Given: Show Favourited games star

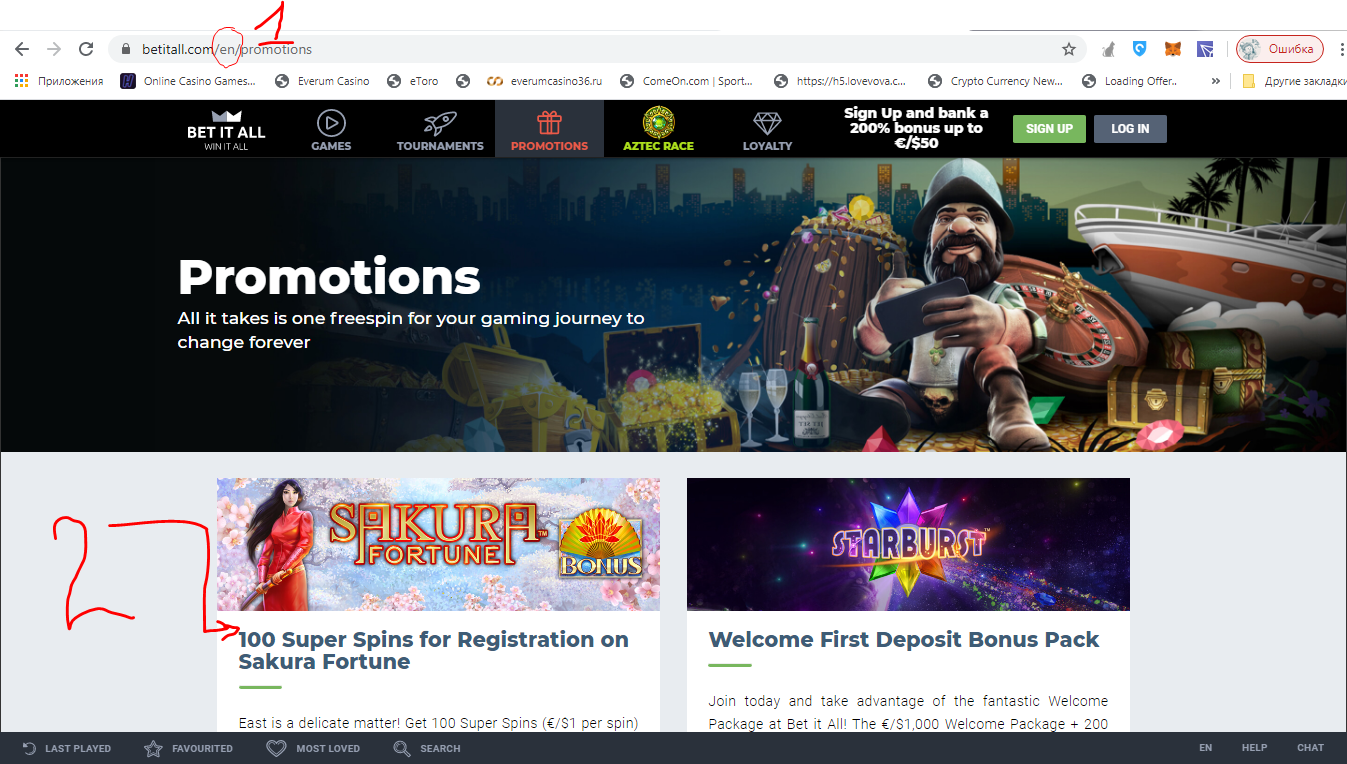Looking at the screenshot, I should coord(188,748).
